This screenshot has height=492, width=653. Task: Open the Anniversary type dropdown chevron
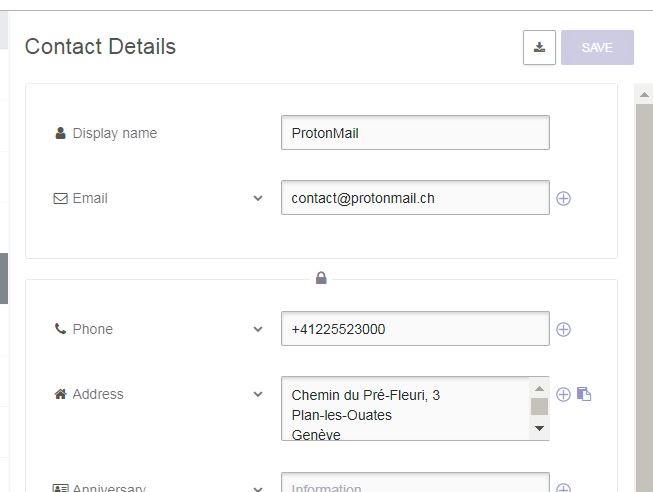[258, 488]
